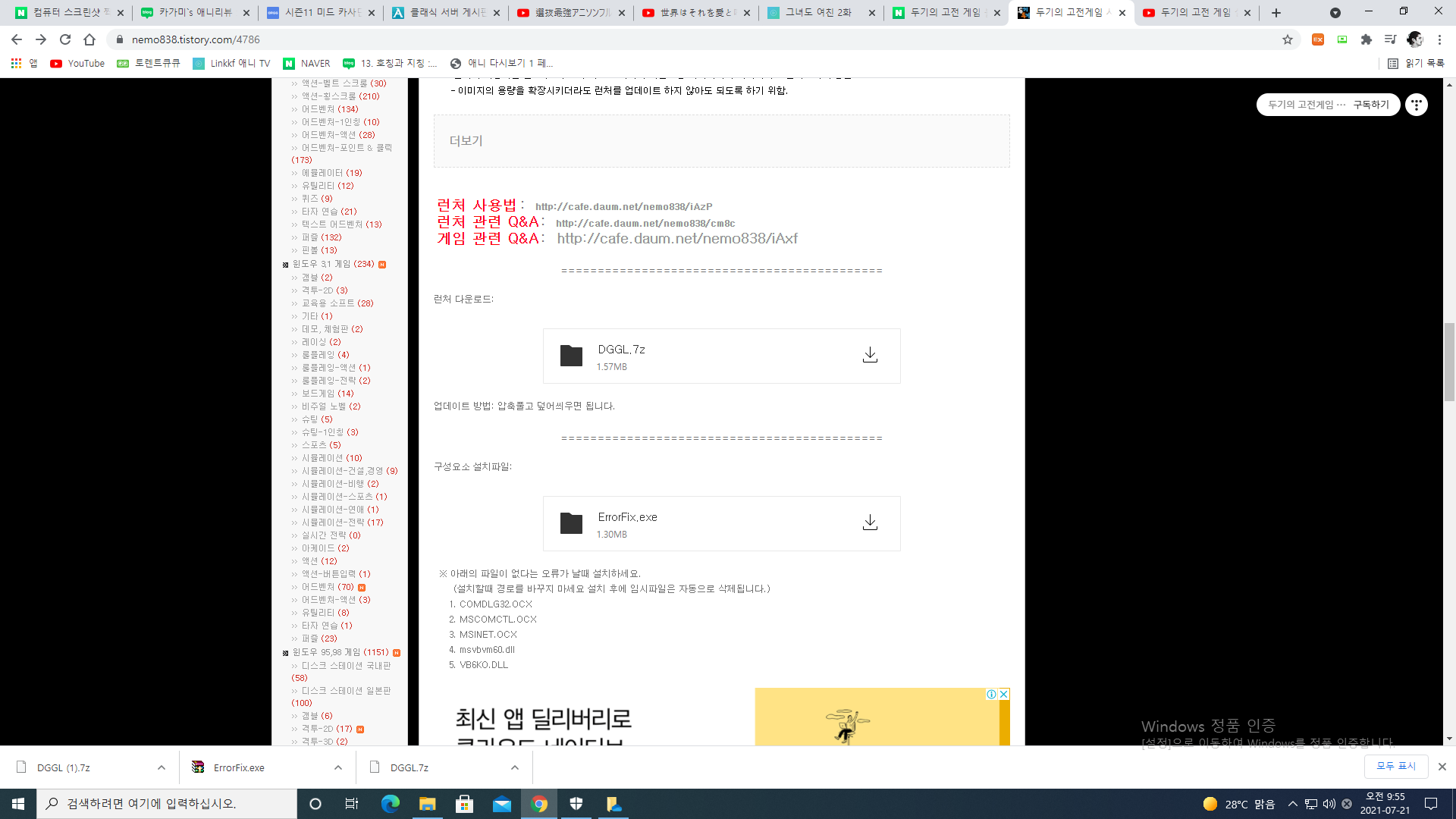Image resolution: width=1456 pixels, height=819 pixels.
Task: Switch to the 클래식 서버 게시판 tab
Action: tap(446, 13)
